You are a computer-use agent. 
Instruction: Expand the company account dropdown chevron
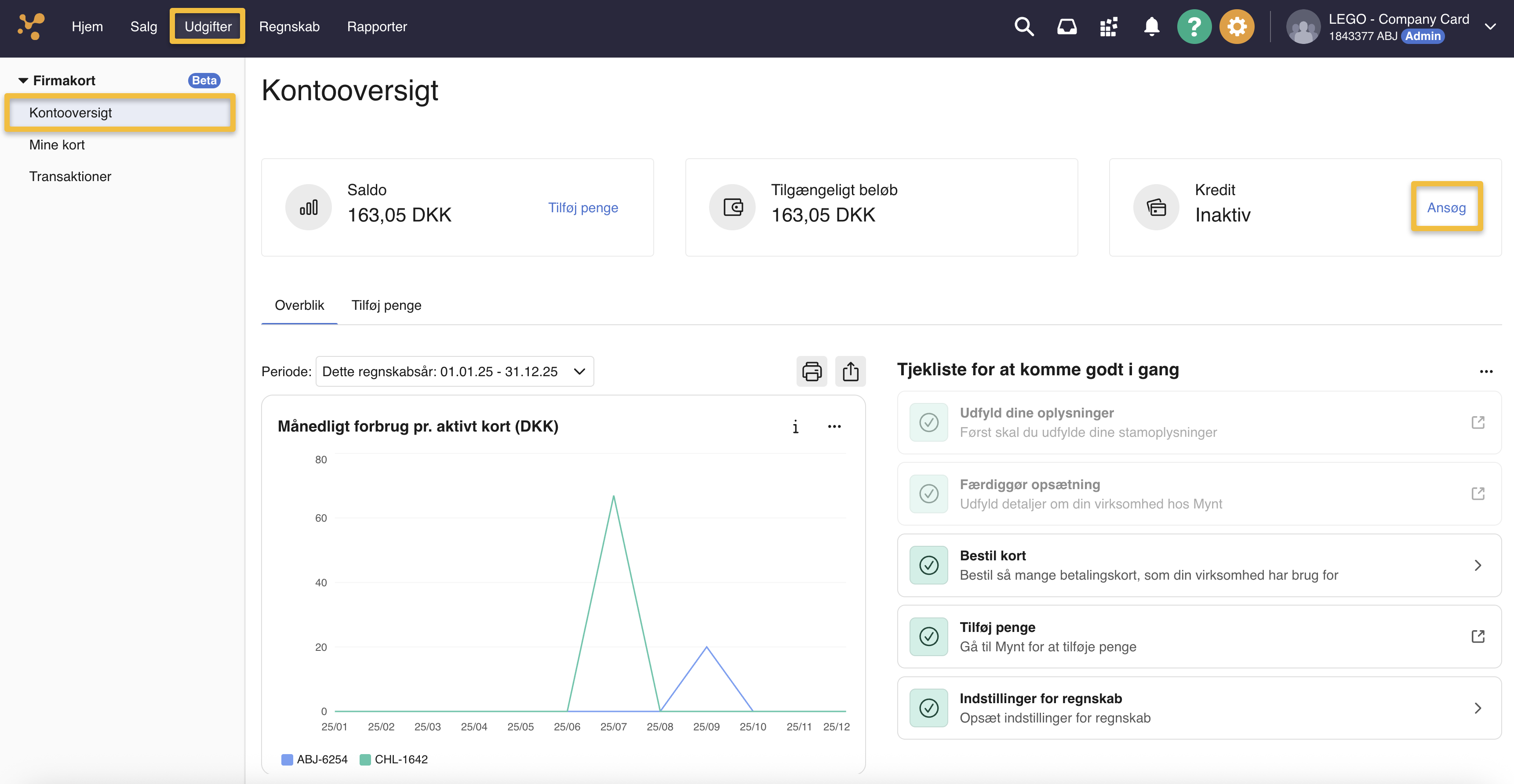[1490, 26]
